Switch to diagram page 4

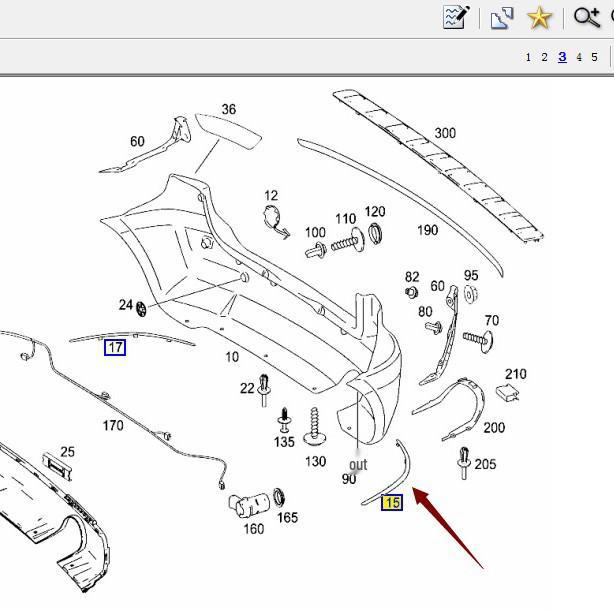click(x=579, y=57)
